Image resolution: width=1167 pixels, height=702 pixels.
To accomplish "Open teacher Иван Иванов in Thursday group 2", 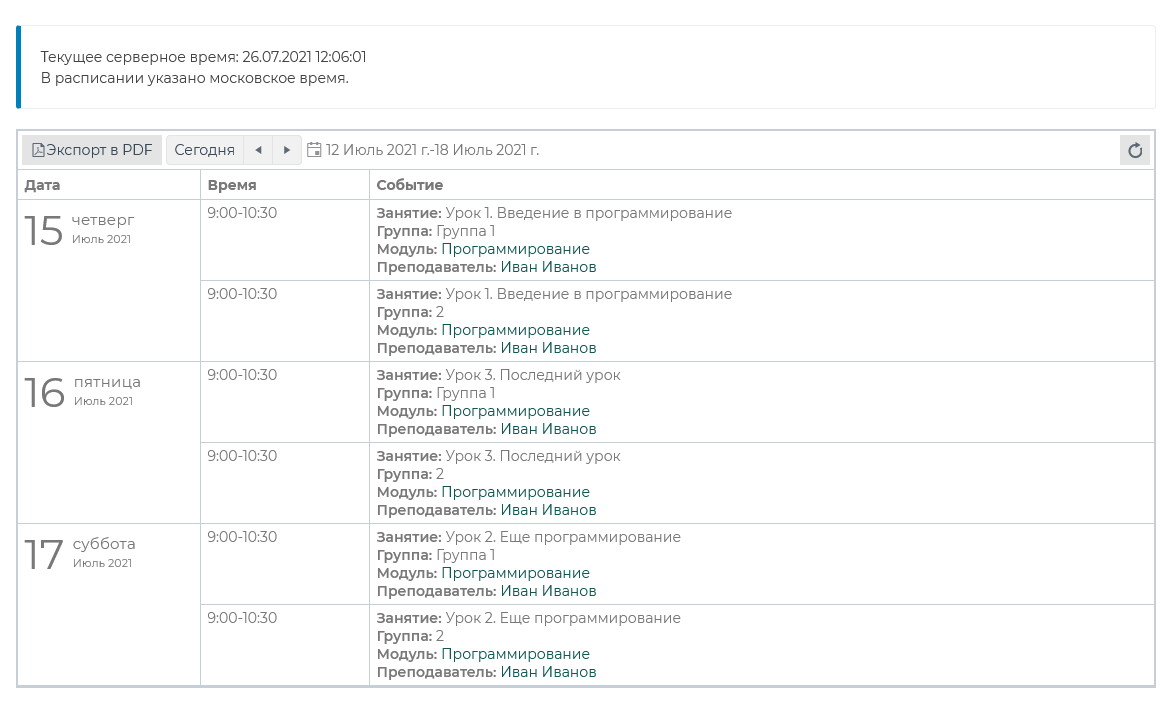I will (x=548, y=348).
